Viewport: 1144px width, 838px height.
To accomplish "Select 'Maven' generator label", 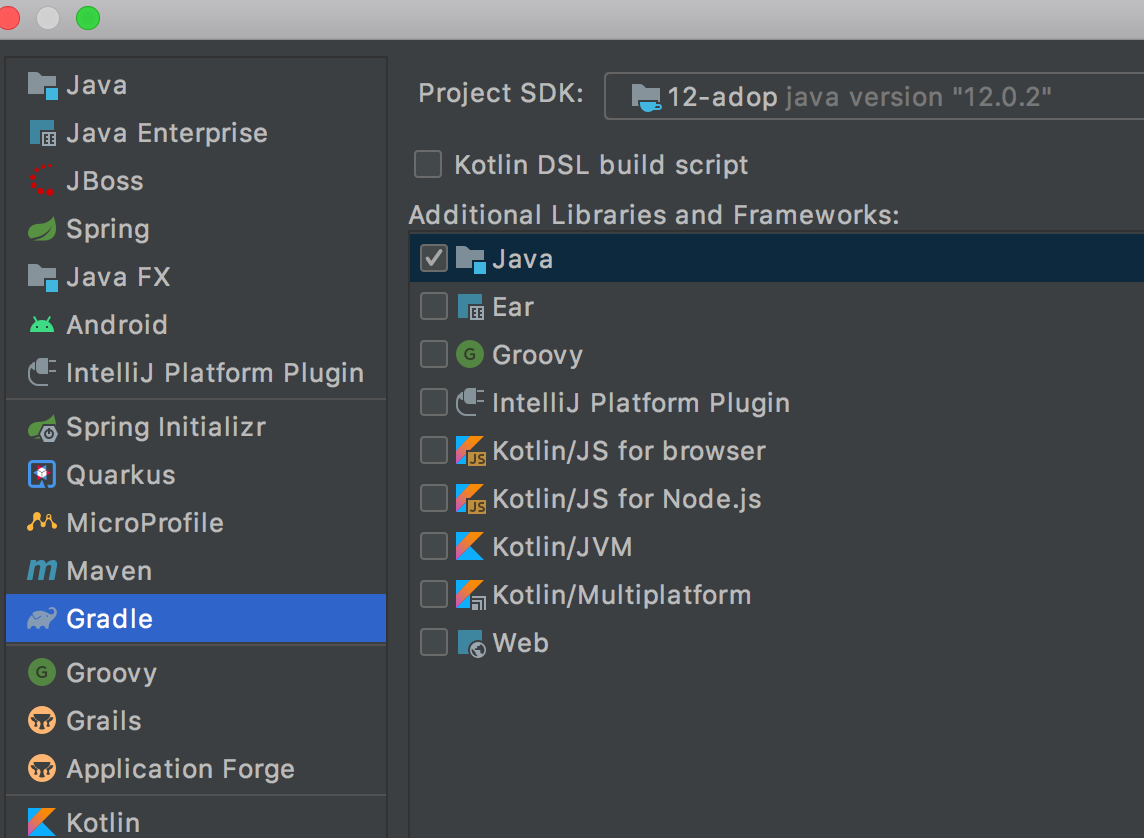I will pos(109,571).
